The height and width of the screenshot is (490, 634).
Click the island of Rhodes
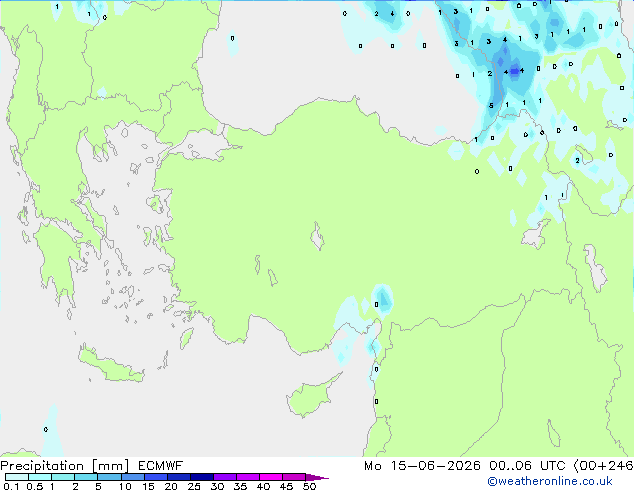click(x=186, y=338)
